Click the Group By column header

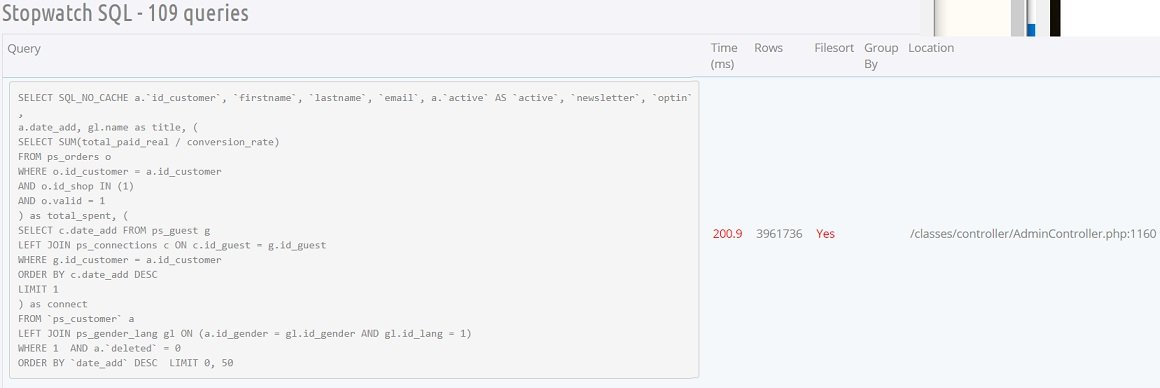[x=880, y=56]
